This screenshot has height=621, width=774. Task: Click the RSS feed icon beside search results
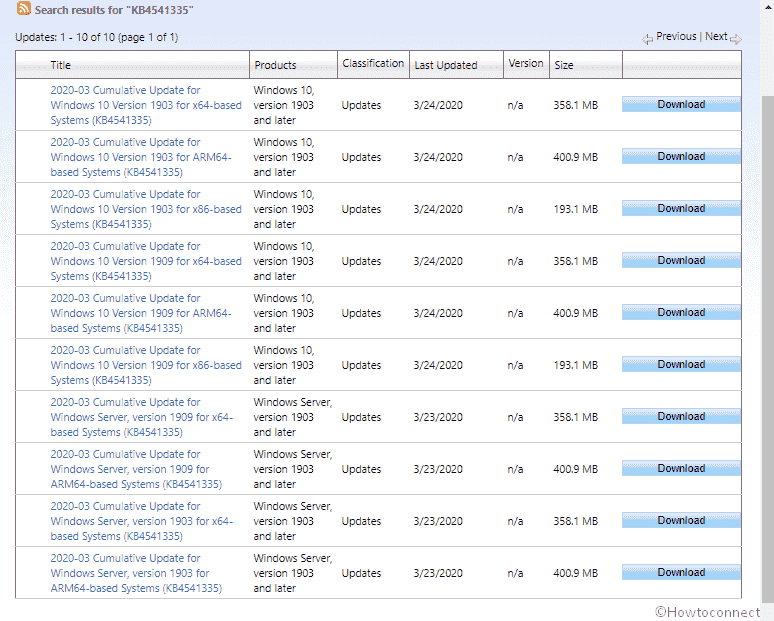point(24,8)
